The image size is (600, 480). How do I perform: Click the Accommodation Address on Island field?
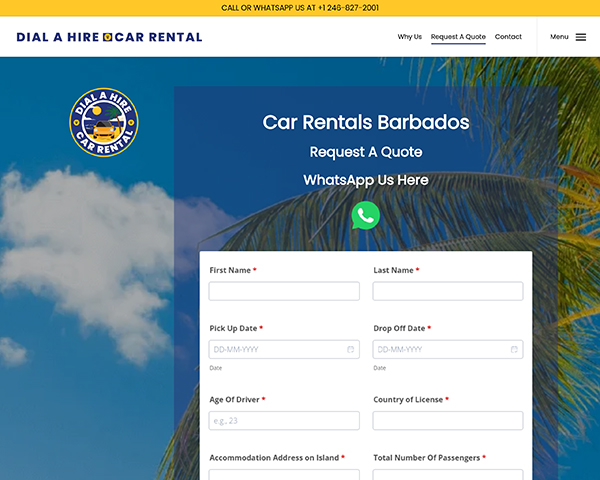pos(284,475)
